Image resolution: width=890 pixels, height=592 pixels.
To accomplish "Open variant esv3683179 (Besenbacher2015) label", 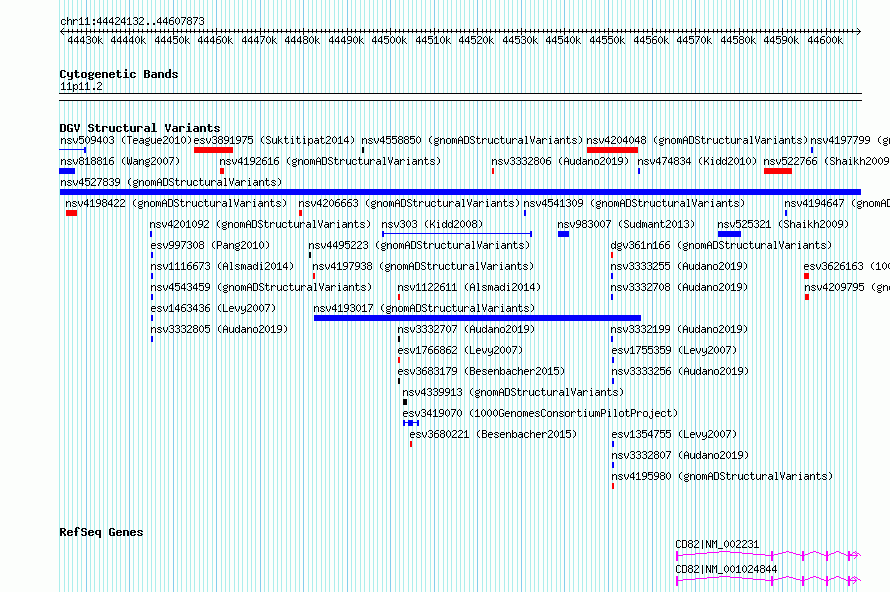I will tap(481, 371).
